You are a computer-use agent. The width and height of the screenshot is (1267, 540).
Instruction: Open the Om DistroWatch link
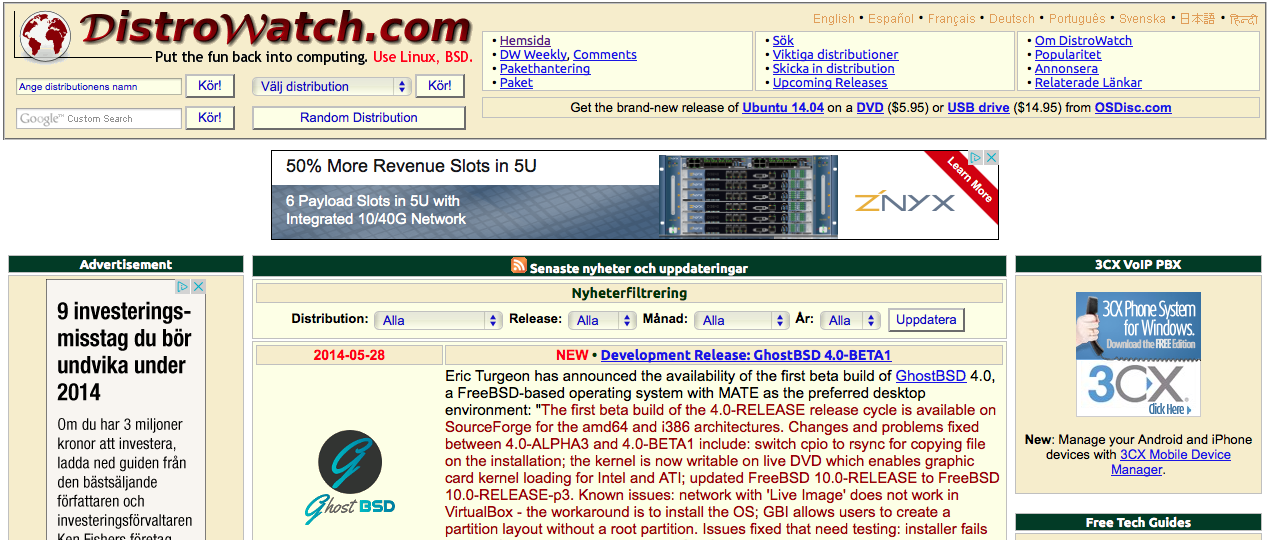point(1083,41)
